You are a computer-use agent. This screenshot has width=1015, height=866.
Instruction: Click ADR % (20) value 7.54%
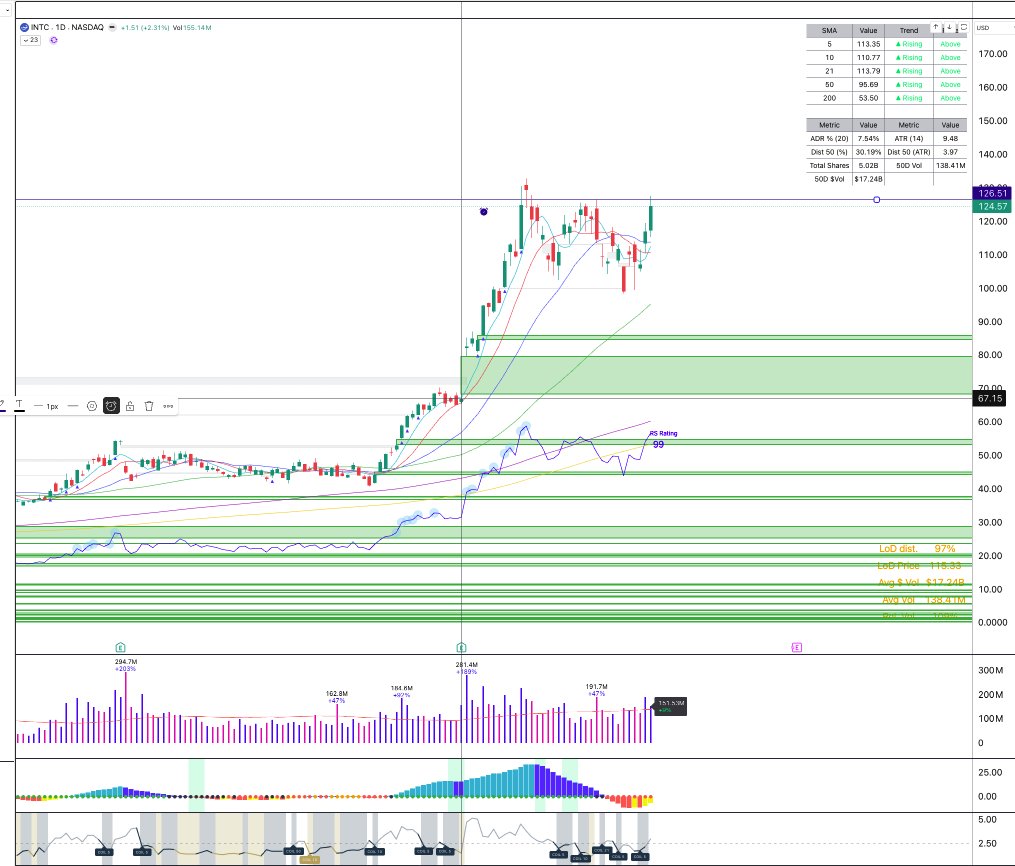click(868, 139)
